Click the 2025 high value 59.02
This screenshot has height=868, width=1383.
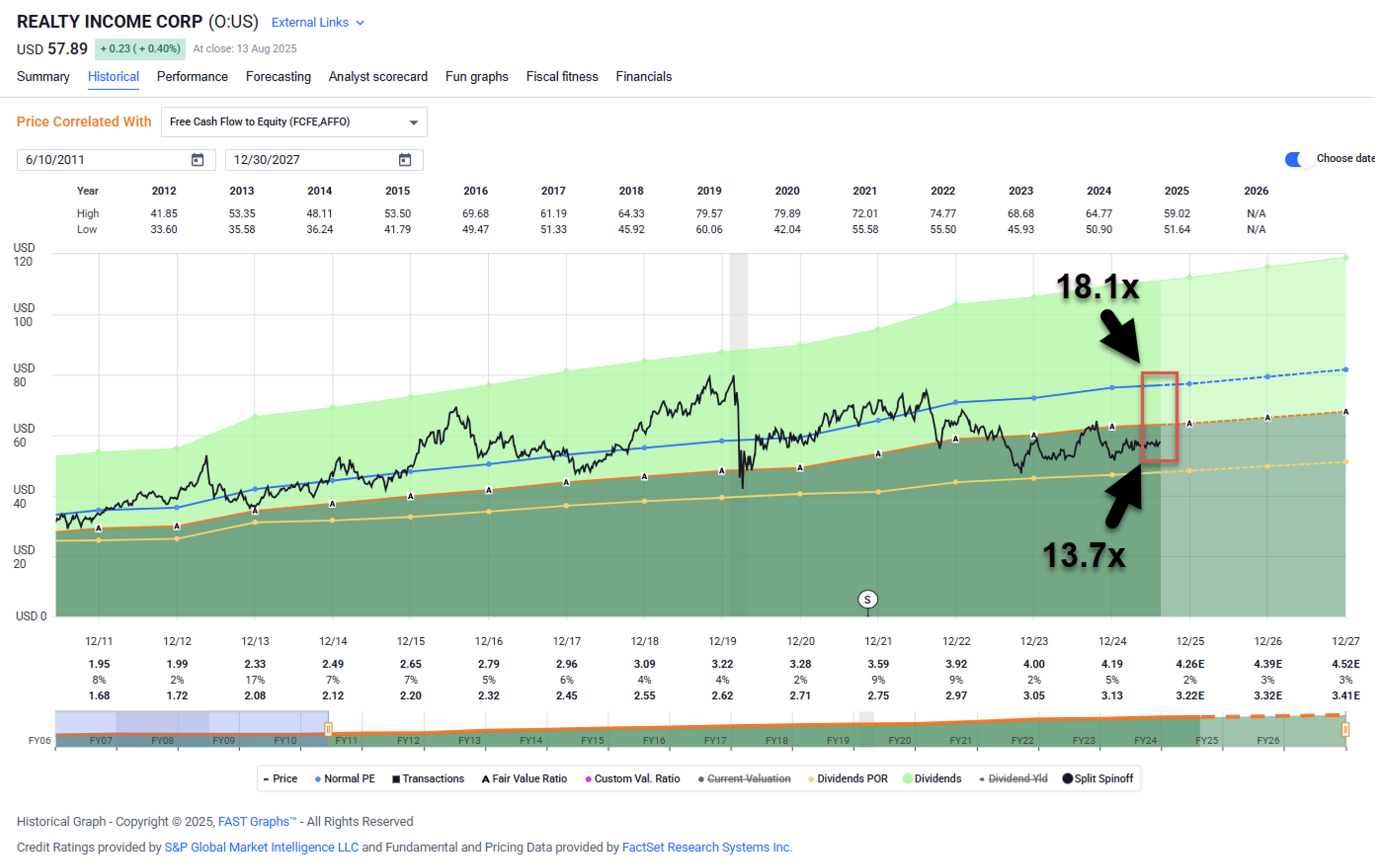coord(1177,213)
